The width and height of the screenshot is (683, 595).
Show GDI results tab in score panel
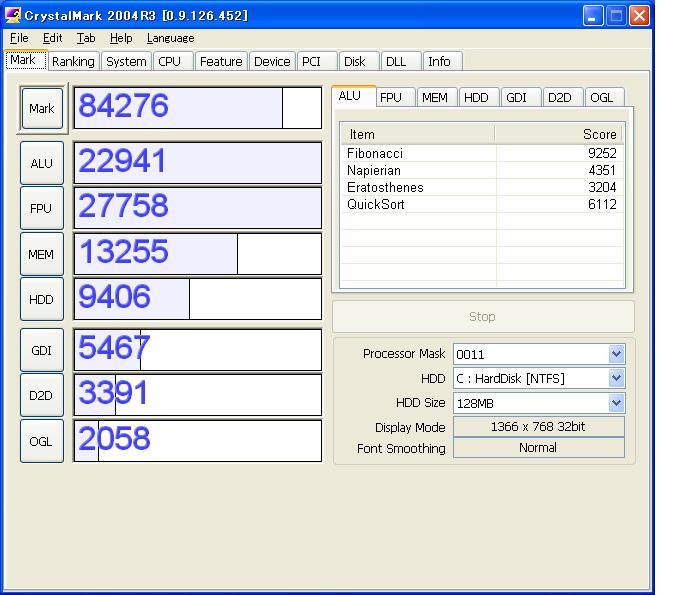pos(520,97)
